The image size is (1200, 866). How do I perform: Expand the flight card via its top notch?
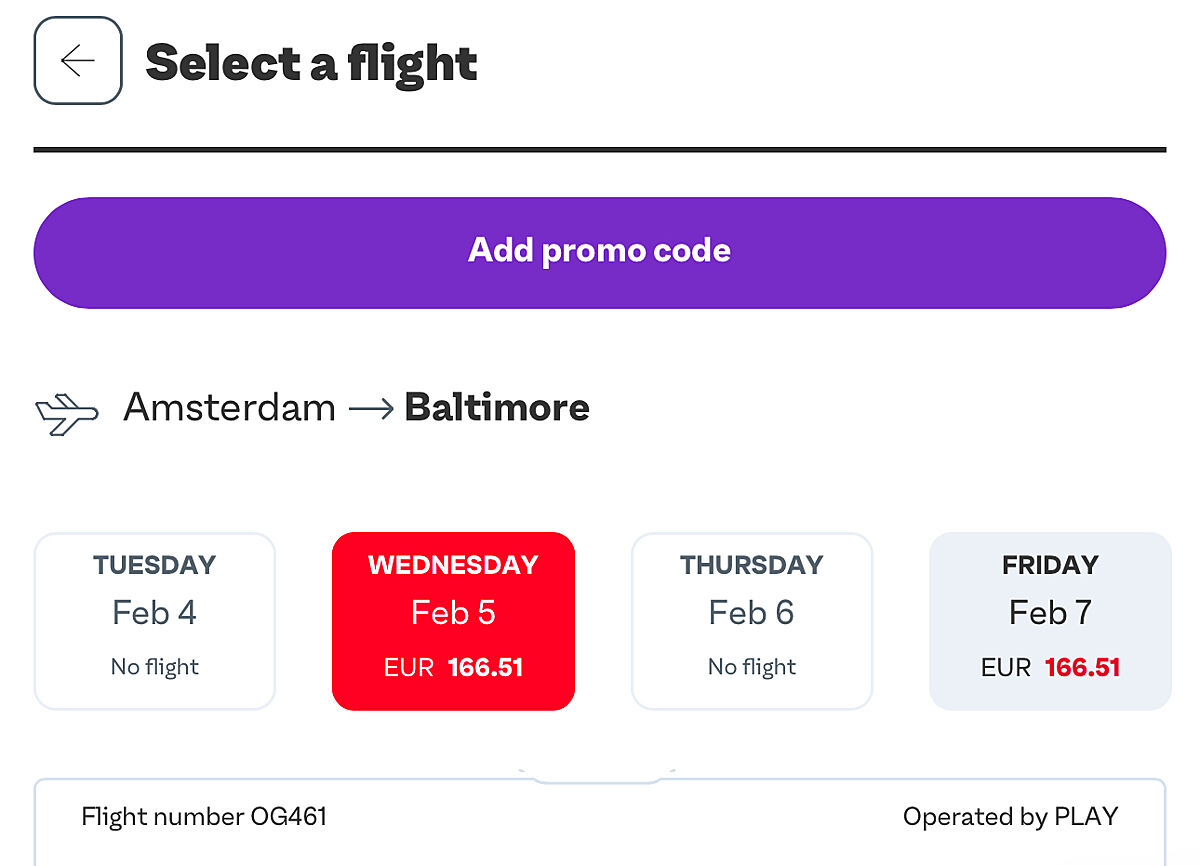pyautogui.click(x=598, y=775)
